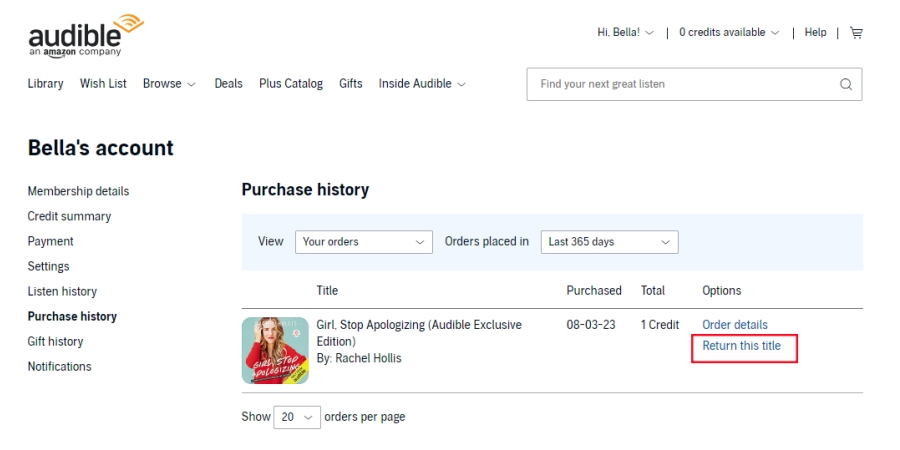Select Purchase history in sidebar
This screenshot has width=900, height=450.
pos(72,316)
